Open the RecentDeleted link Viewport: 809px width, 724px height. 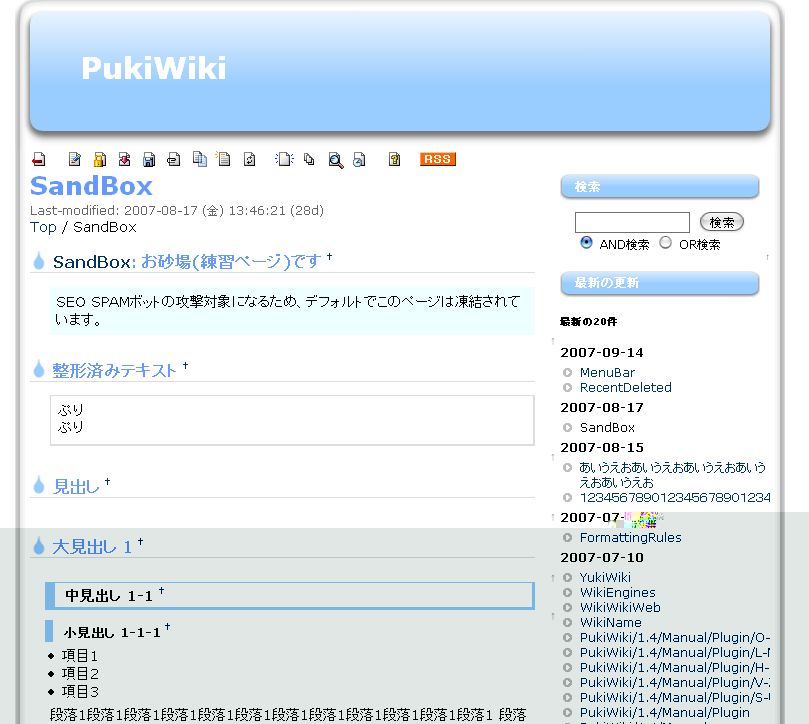click(x=625, y=387)
